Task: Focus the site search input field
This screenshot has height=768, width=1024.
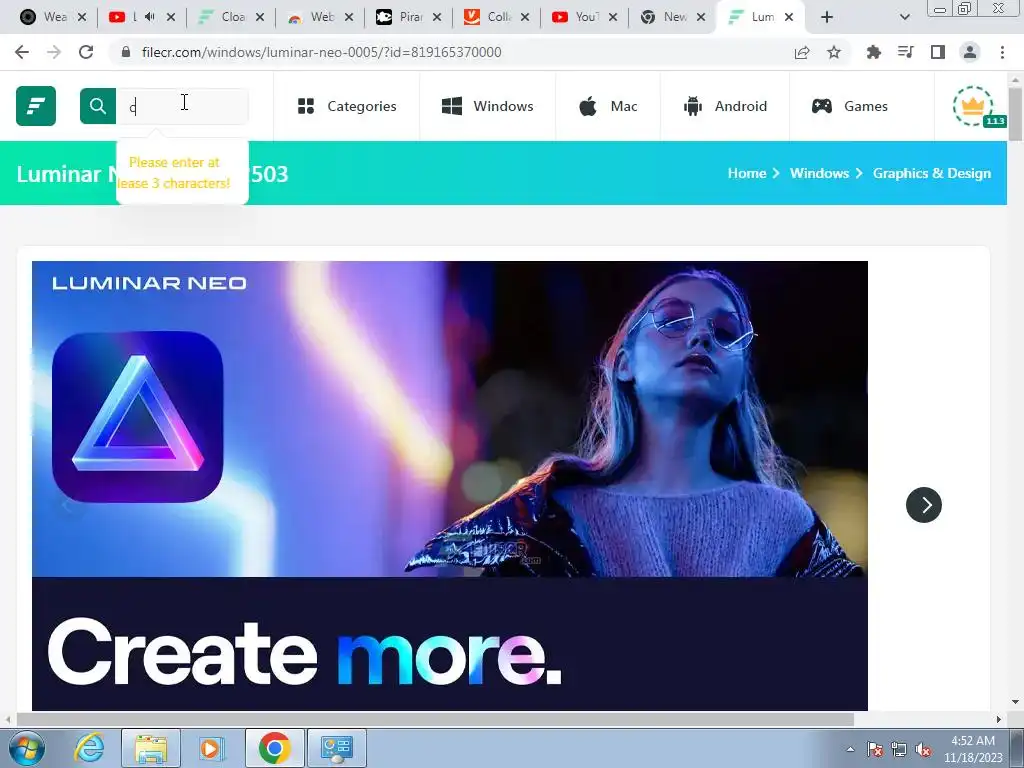Action: coord(182,106)
